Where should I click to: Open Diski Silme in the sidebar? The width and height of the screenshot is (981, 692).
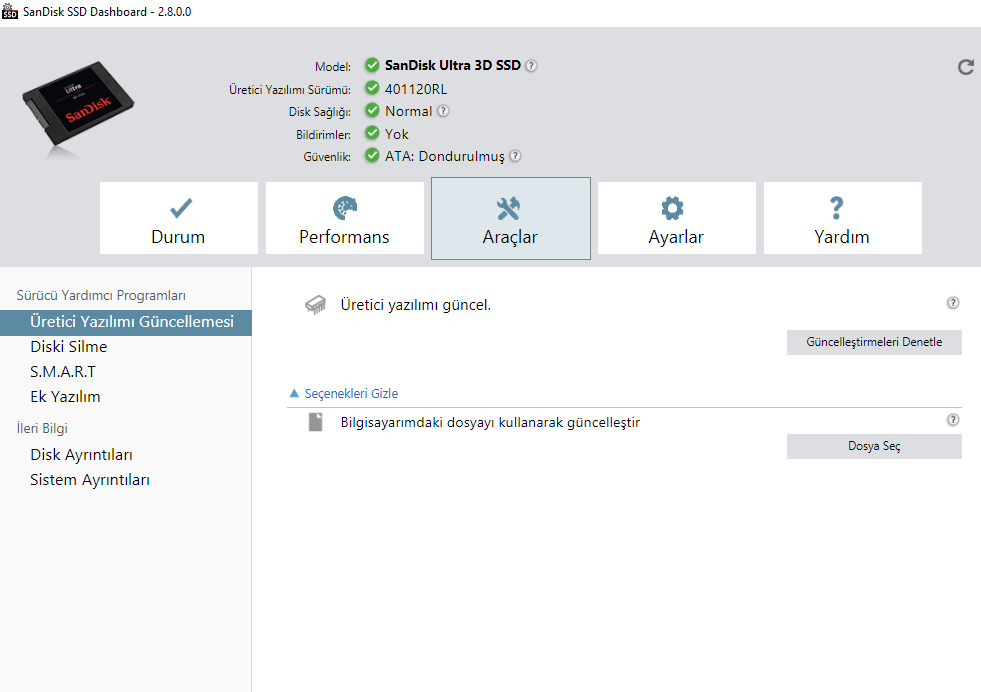pyautogui.click(x=69, y=347)
